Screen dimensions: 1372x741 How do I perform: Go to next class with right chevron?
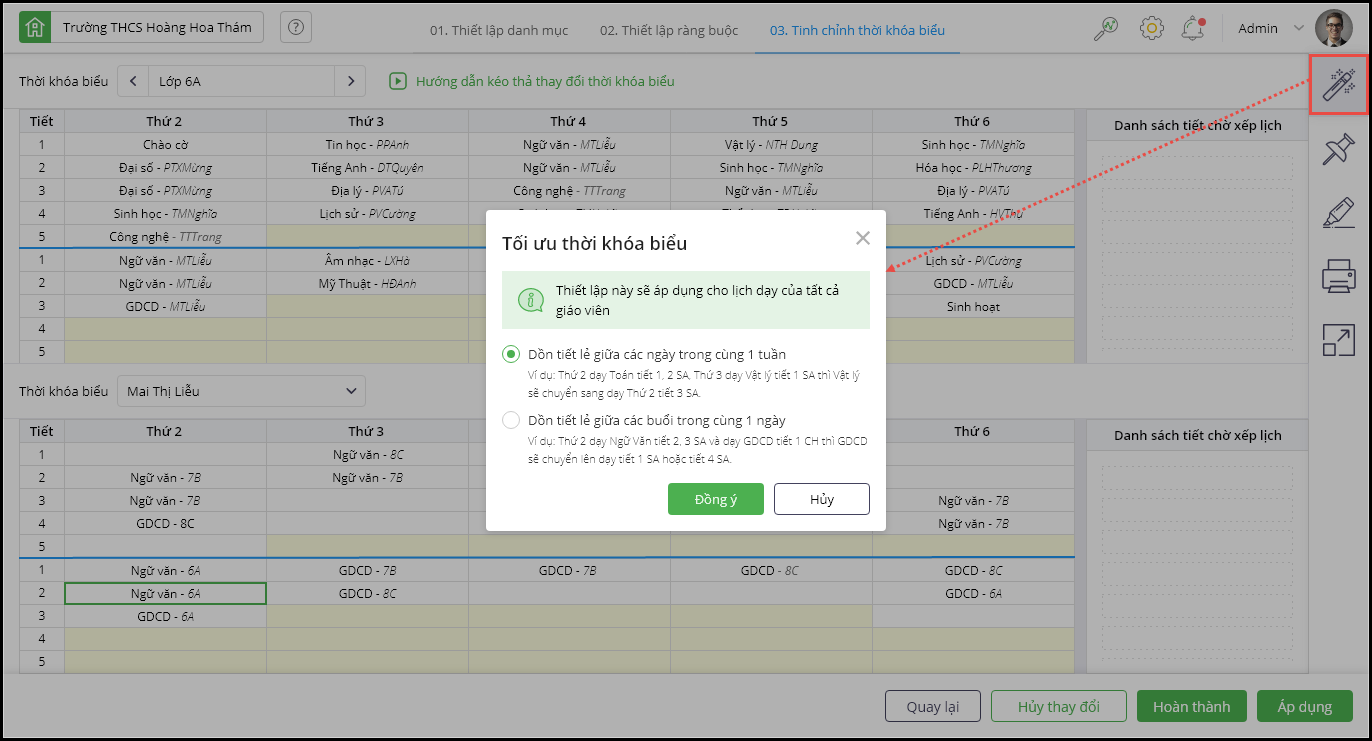(x=350, y=81)
